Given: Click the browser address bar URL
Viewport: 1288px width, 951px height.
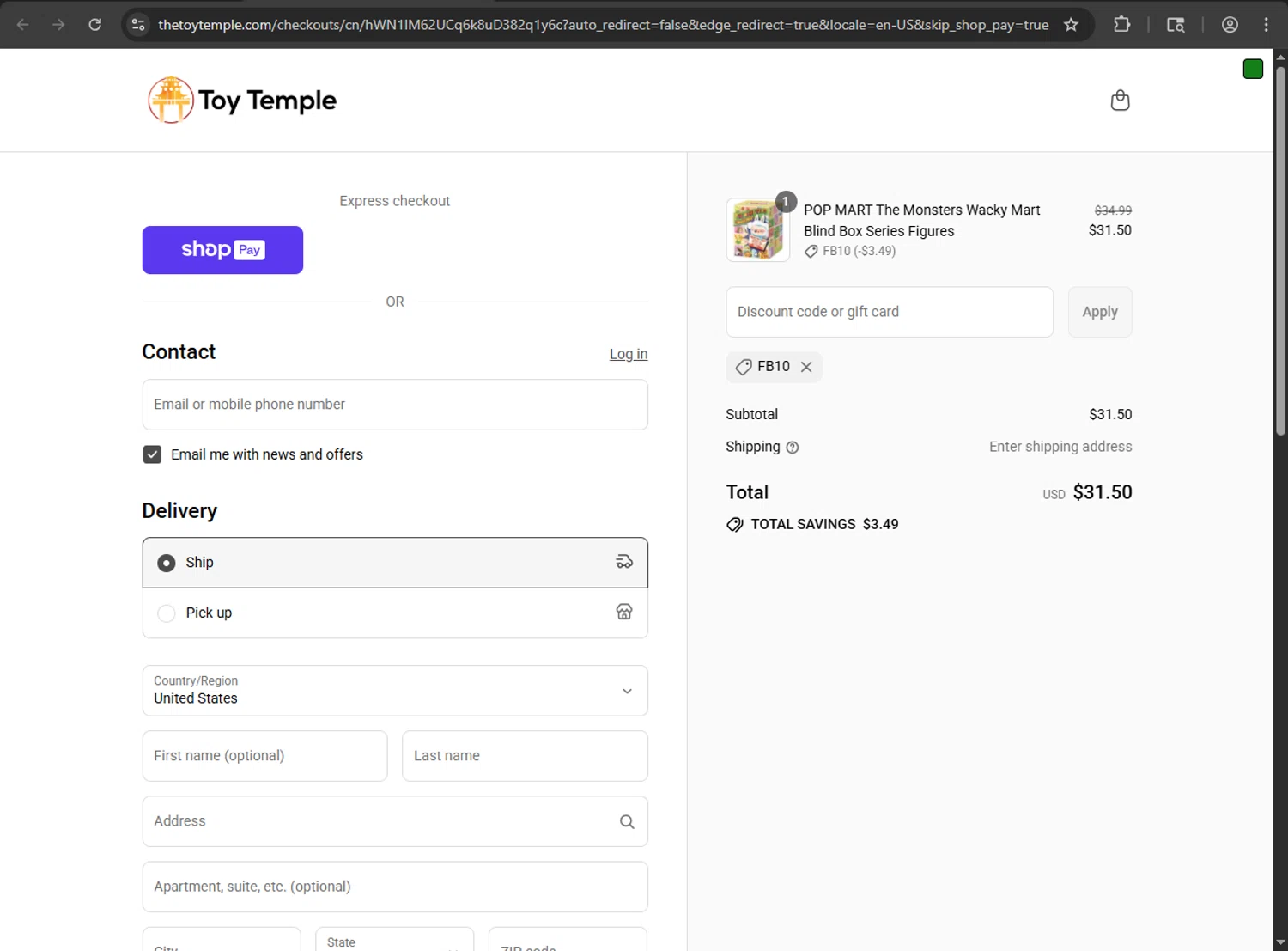Looking at the screenshot, I should point(603,25).
